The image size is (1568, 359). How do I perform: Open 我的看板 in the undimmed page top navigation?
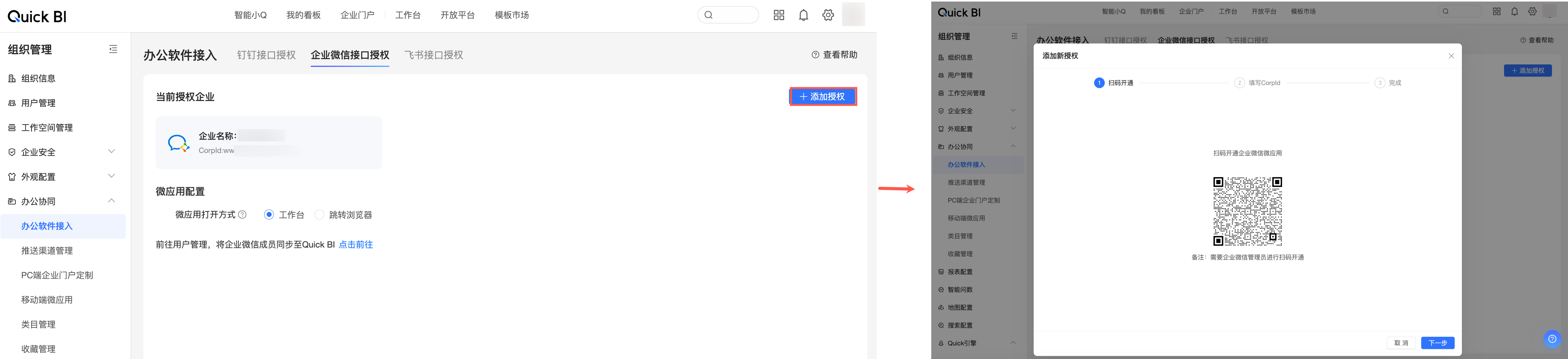click(x=304, y=15)
